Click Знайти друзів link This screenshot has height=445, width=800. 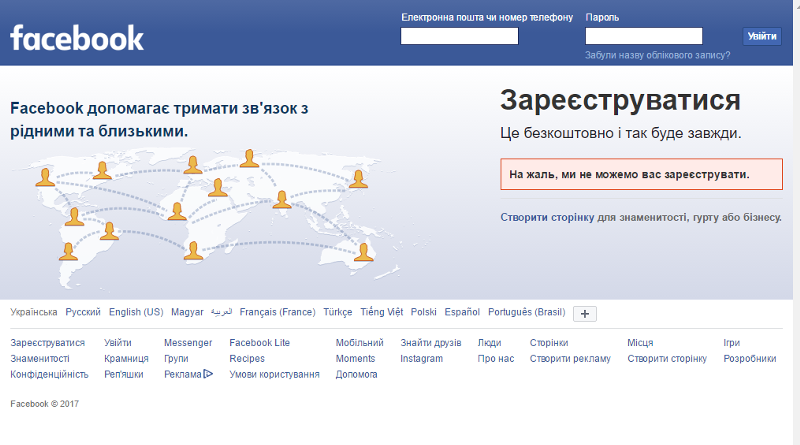click(x=431, y=343)
